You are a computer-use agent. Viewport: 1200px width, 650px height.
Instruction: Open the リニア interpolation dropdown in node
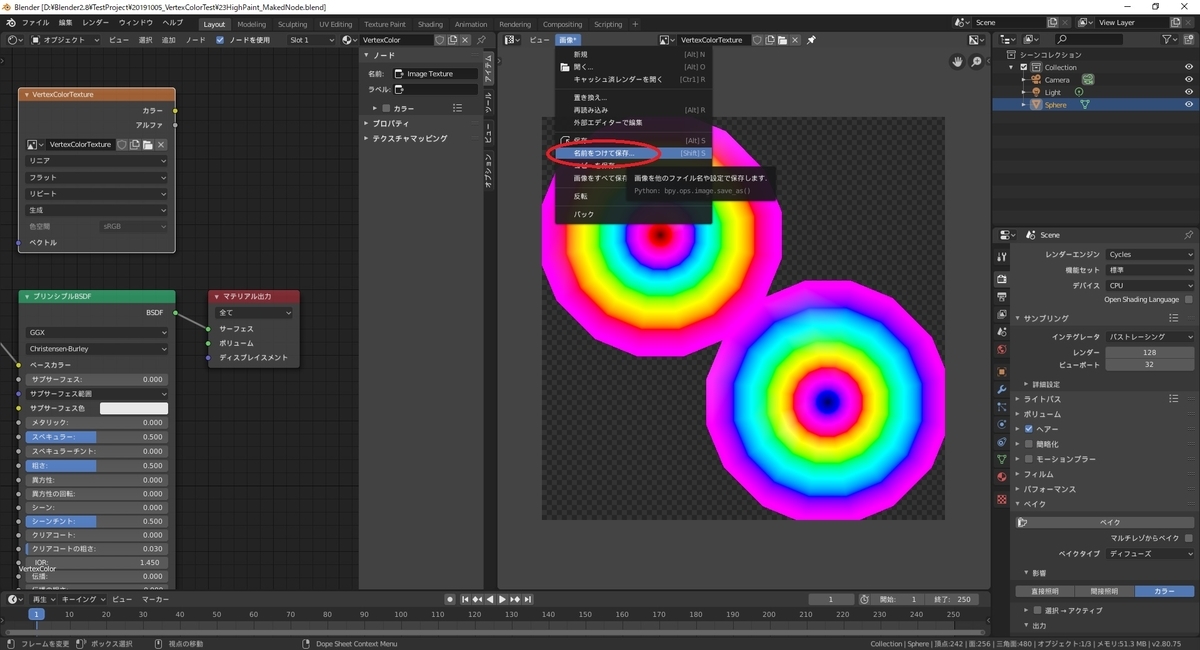(97, 161)
